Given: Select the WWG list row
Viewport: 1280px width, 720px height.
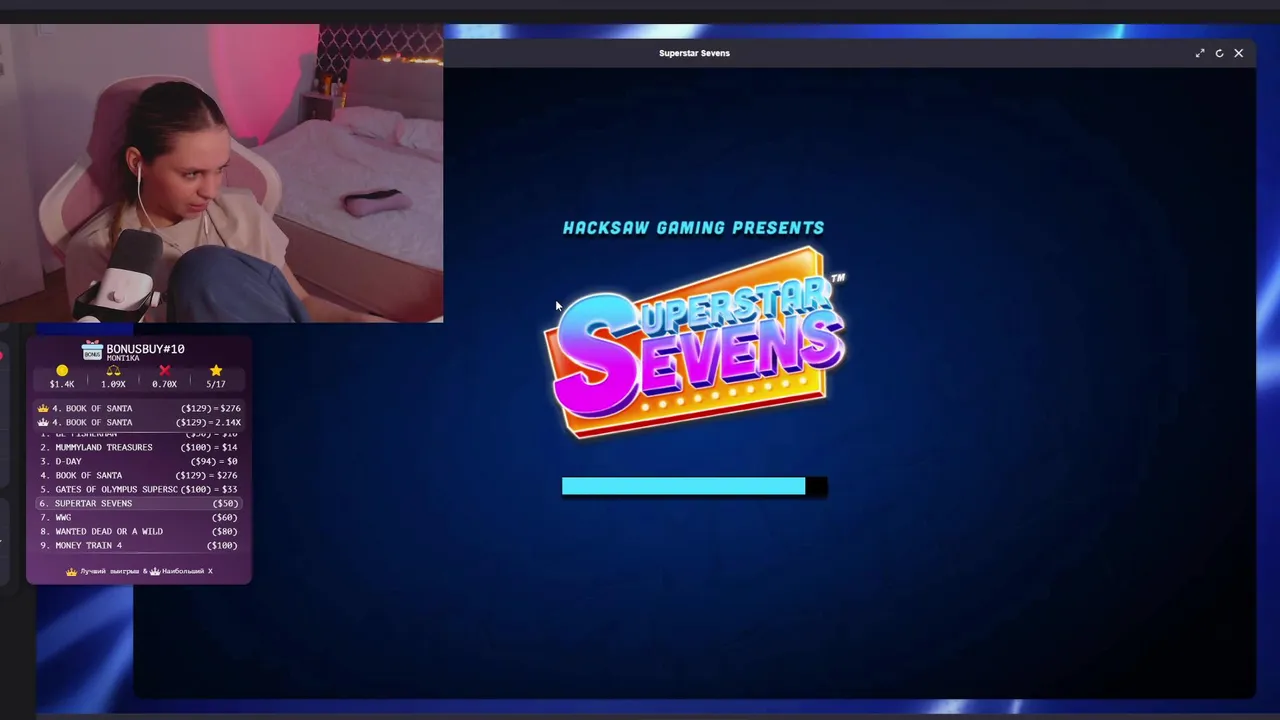Looking at the screenshot, I should coord(139,517).
